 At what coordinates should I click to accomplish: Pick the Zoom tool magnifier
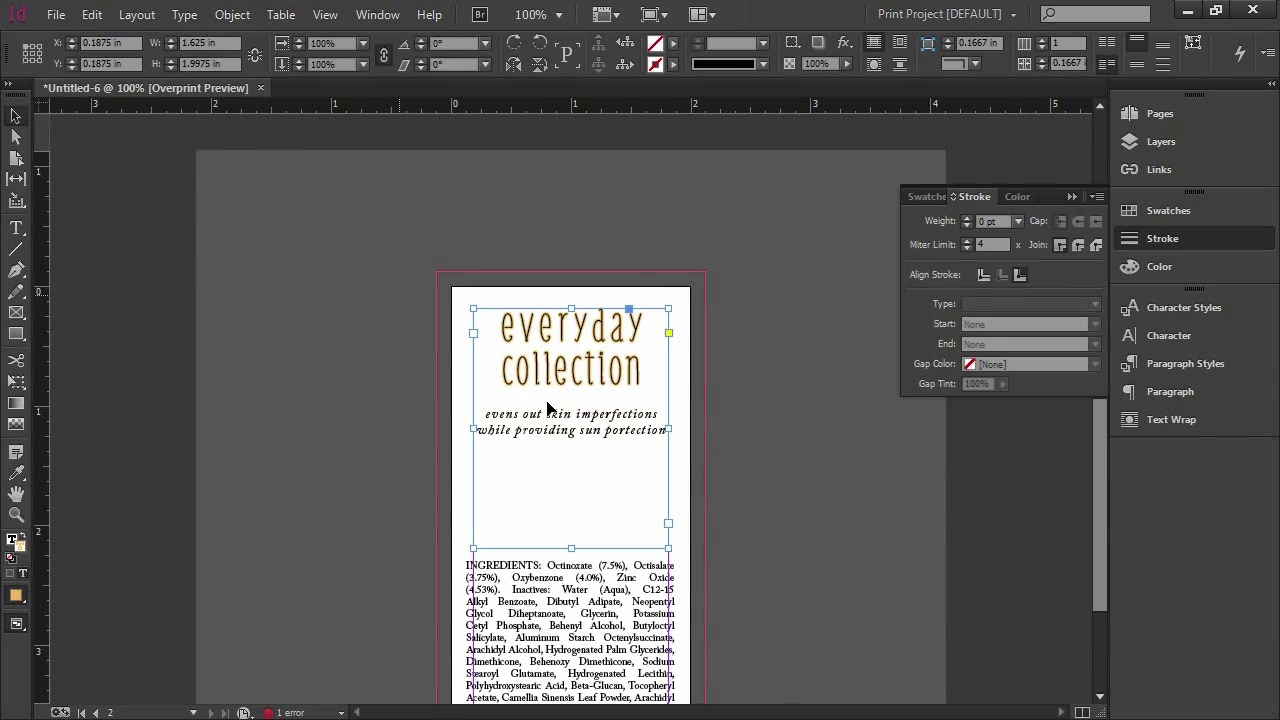(x=16, y=515)
